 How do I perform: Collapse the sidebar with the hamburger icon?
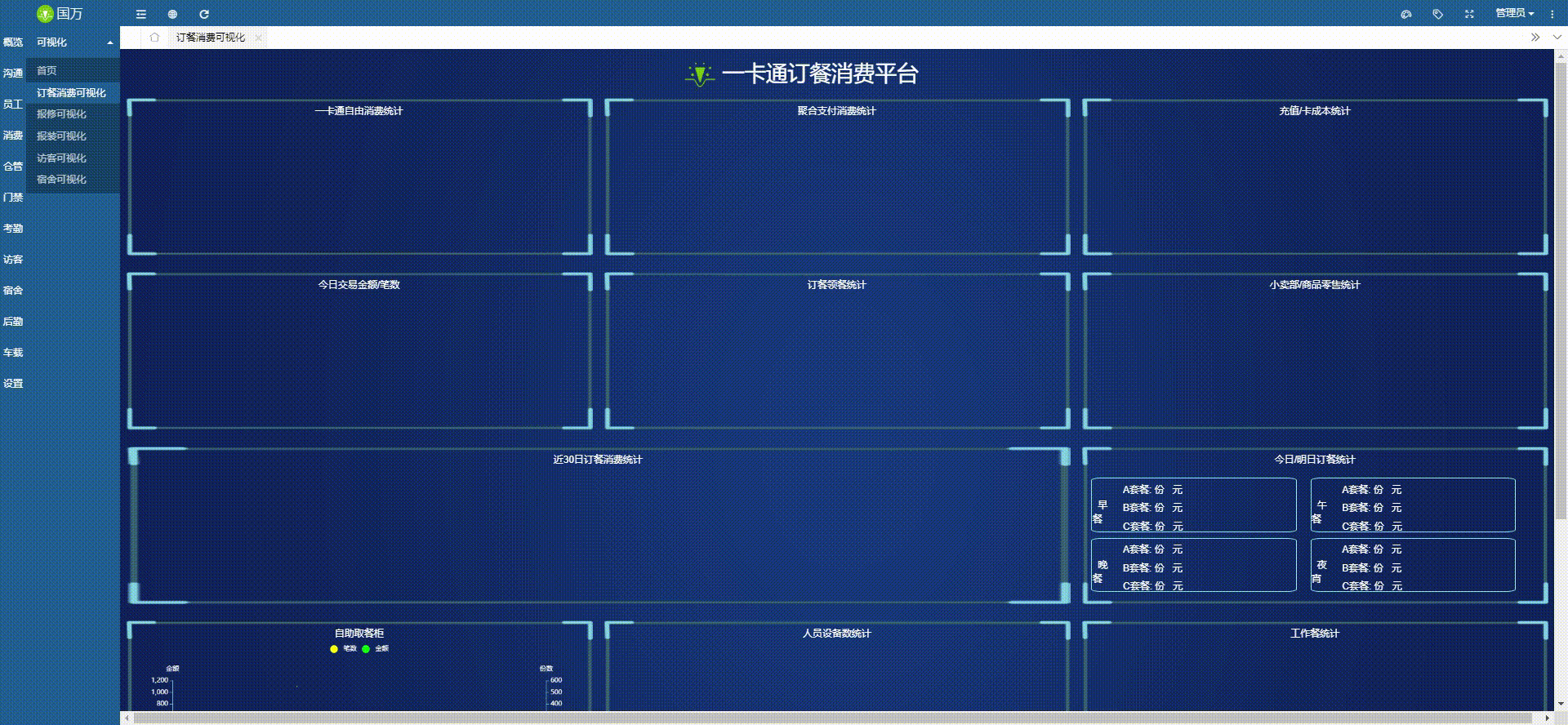[x=141, y=14]
